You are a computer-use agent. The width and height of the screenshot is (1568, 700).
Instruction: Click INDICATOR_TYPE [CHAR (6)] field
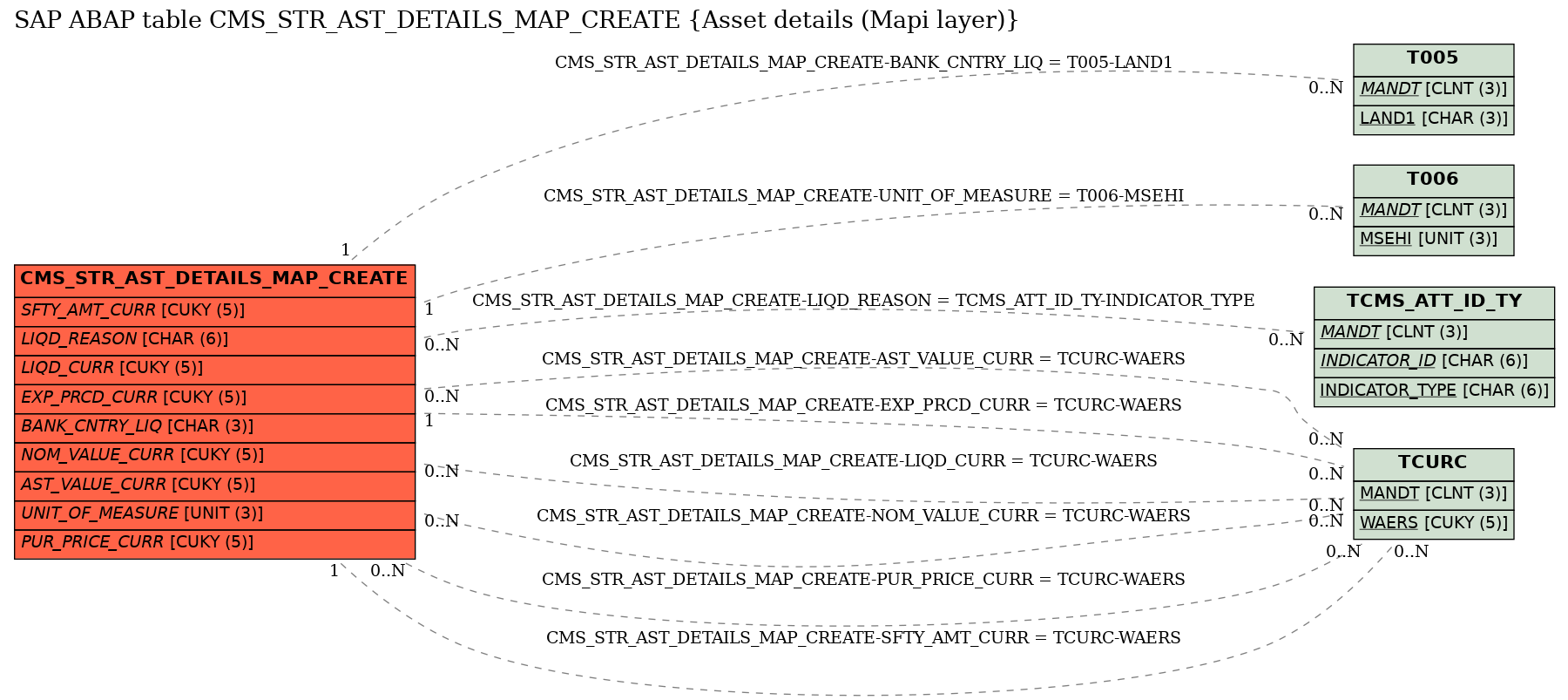[1434, 391]
